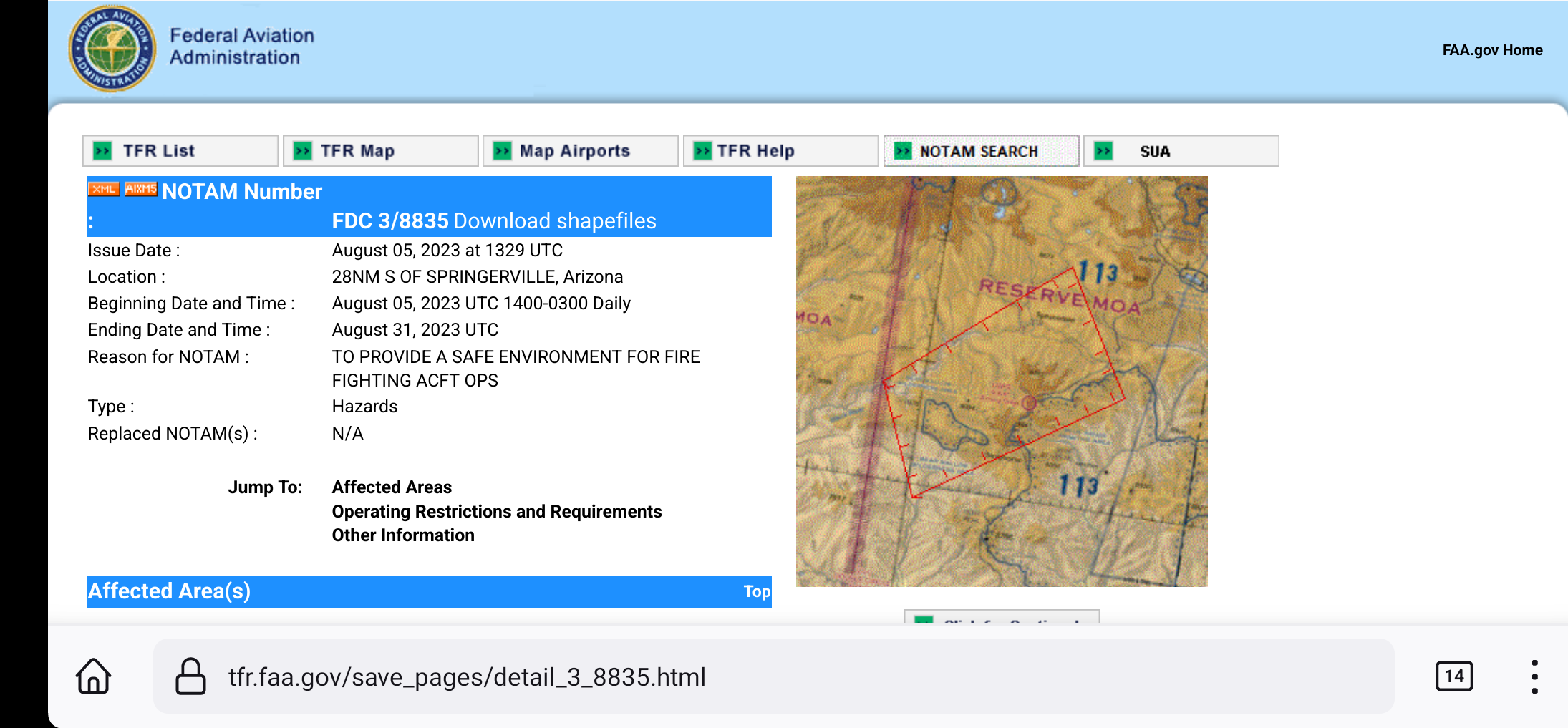Viewport: 1568px width, 728px height.
Task: Click the green arrow icon beside SUA
Action: point(1103,151)
